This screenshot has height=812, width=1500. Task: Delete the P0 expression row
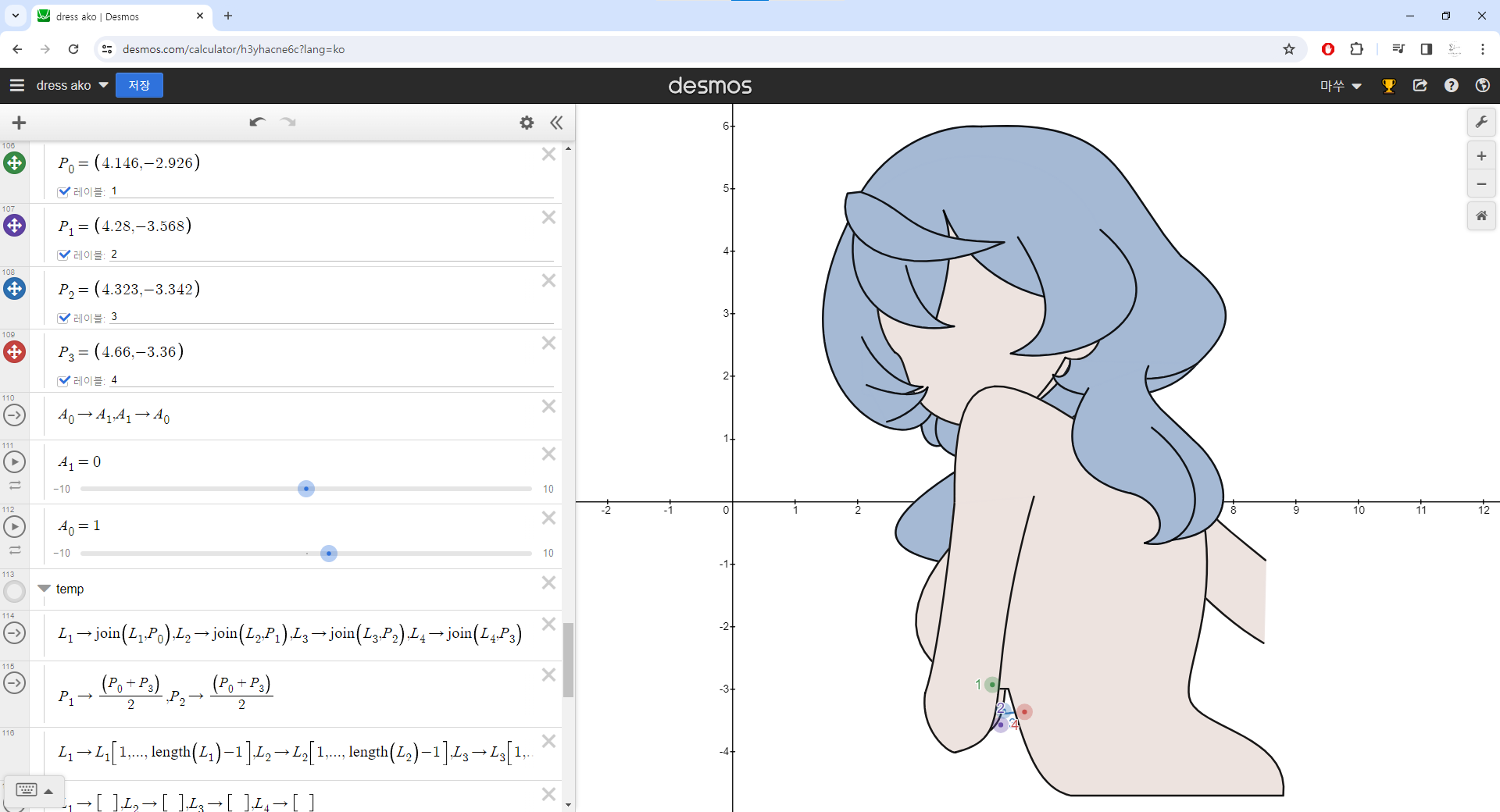(548, 155)
